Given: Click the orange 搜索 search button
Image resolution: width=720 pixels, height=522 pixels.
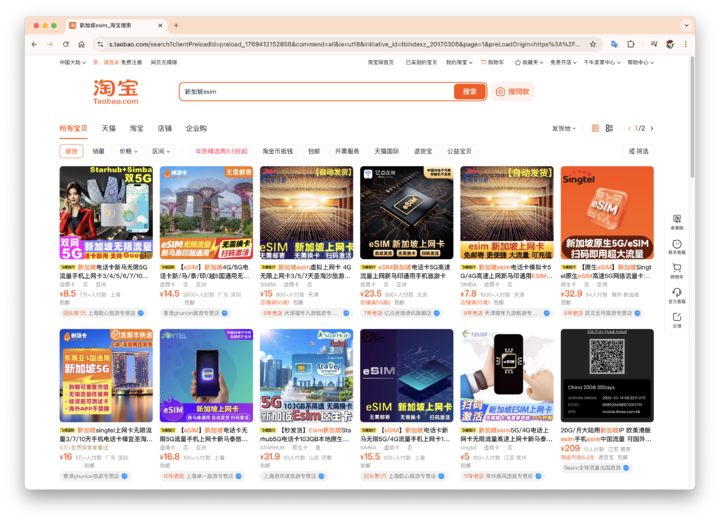Looking at the screenshot, I should tap(470, 92).
